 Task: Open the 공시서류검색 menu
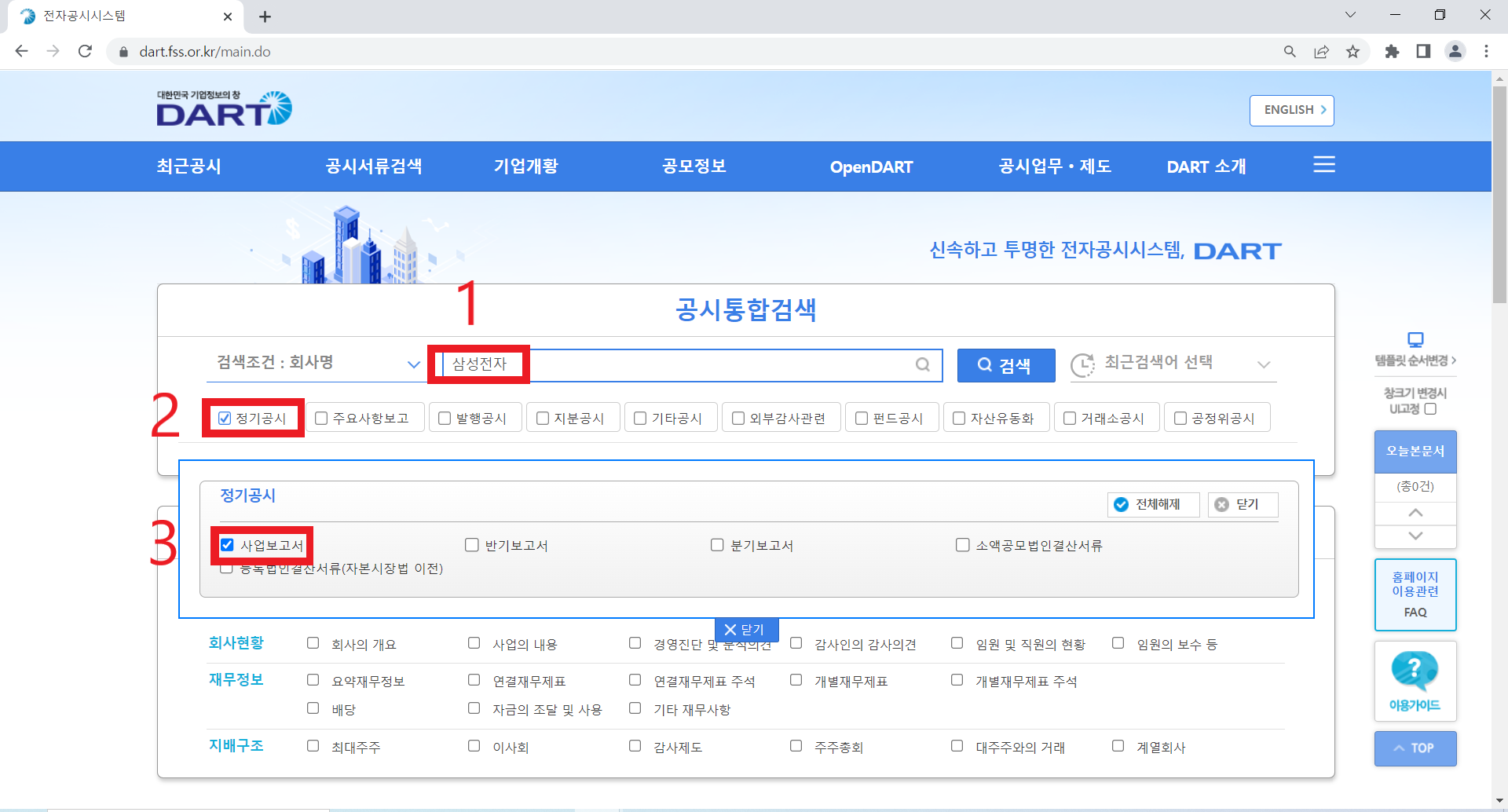coord(374,166)
